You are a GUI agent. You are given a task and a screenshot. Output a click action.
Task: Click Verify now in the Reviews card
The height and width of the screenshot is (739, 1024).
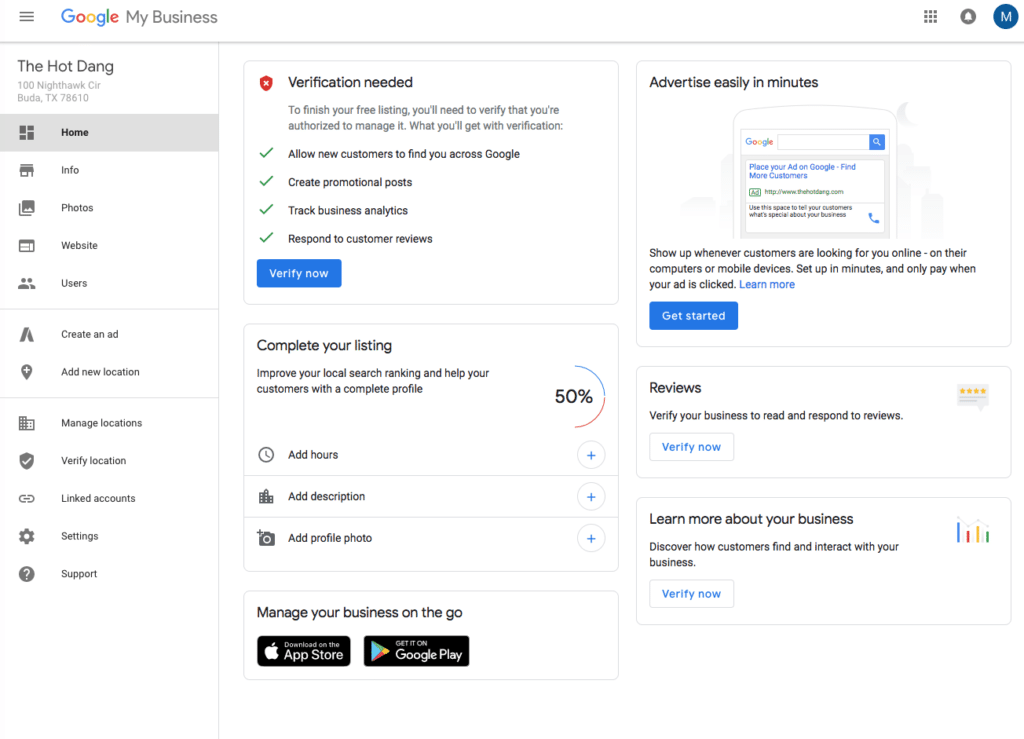pos(691,447)
